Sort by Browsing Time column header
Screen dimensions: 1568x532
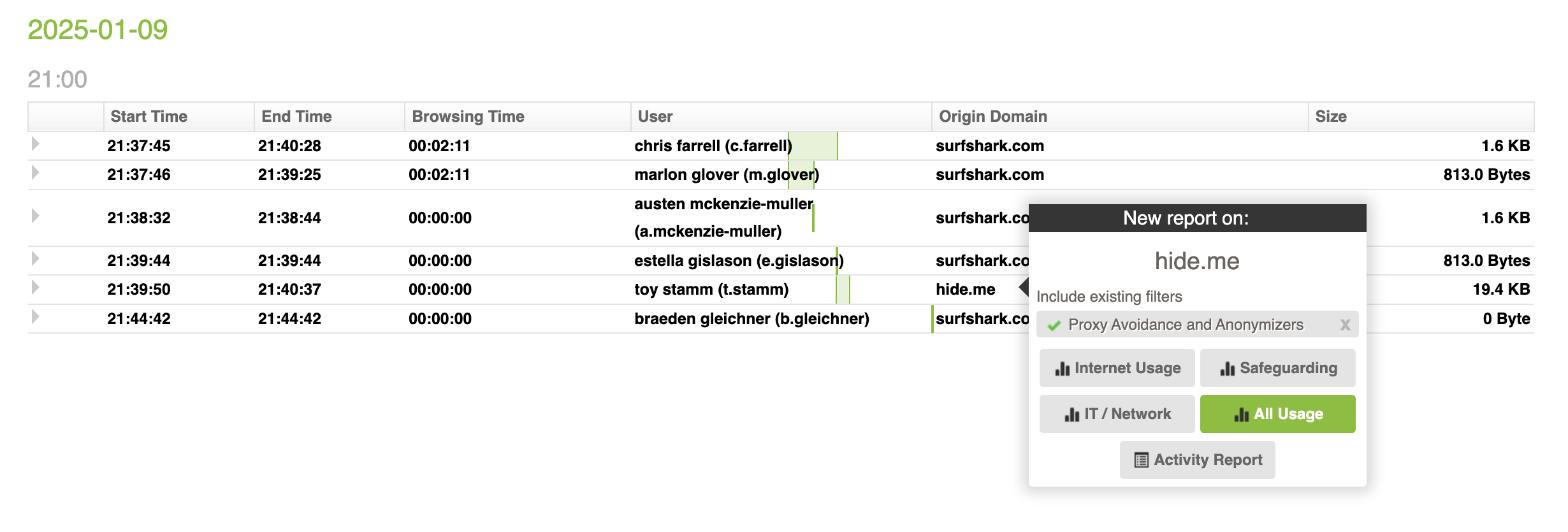pyautogui.click(x=468, y=117)
